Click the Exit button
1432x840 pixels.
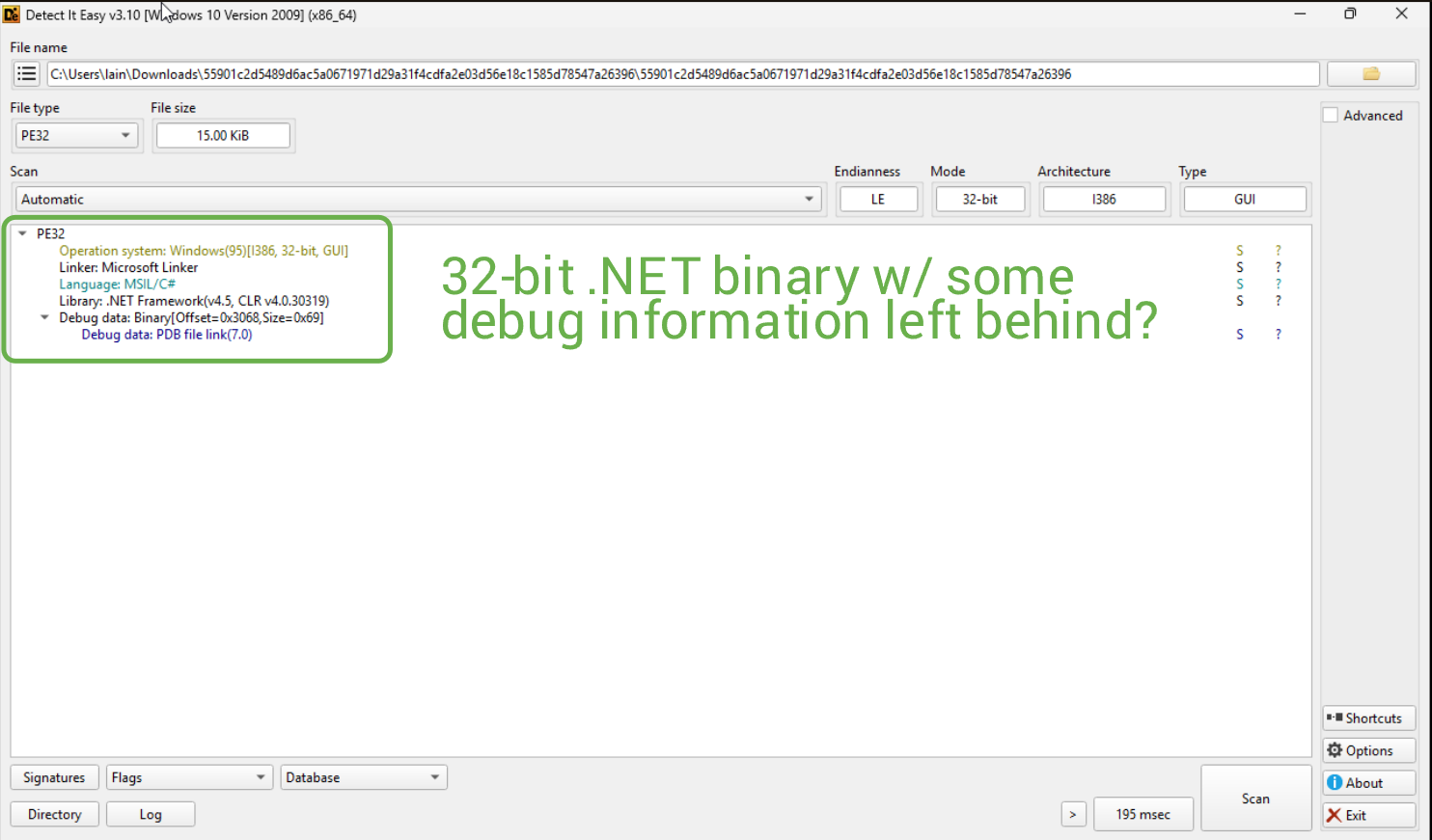tap(1368, 815)
